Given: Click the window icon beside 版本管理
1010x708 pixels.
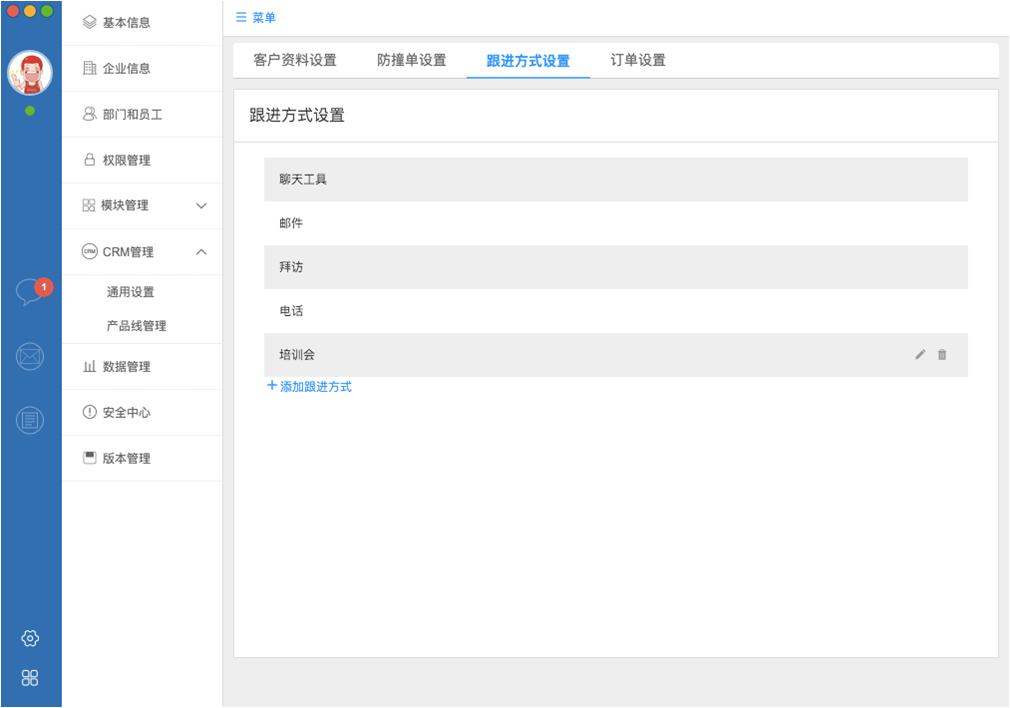Looking at the screenshot, I should point(90,458).
